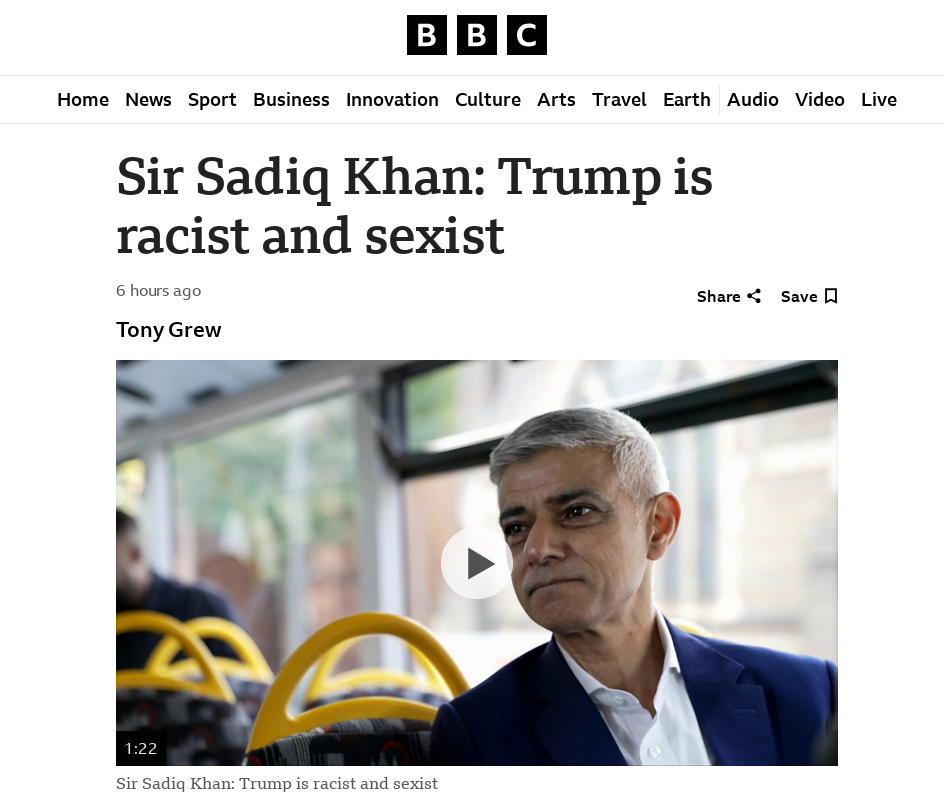Screen dimensions: 944x792
Task: Select Earth in the navigation bar
Action: (687, 100)
